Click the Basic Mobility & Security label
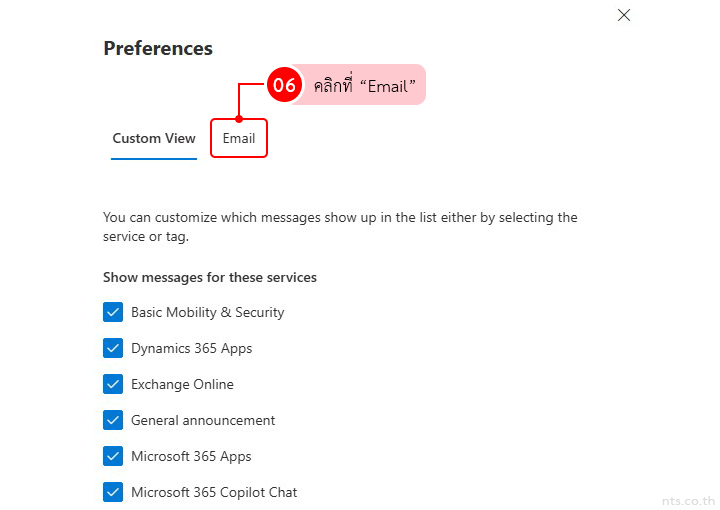Viewport: 720px width, 510px height. click(207, 312)
